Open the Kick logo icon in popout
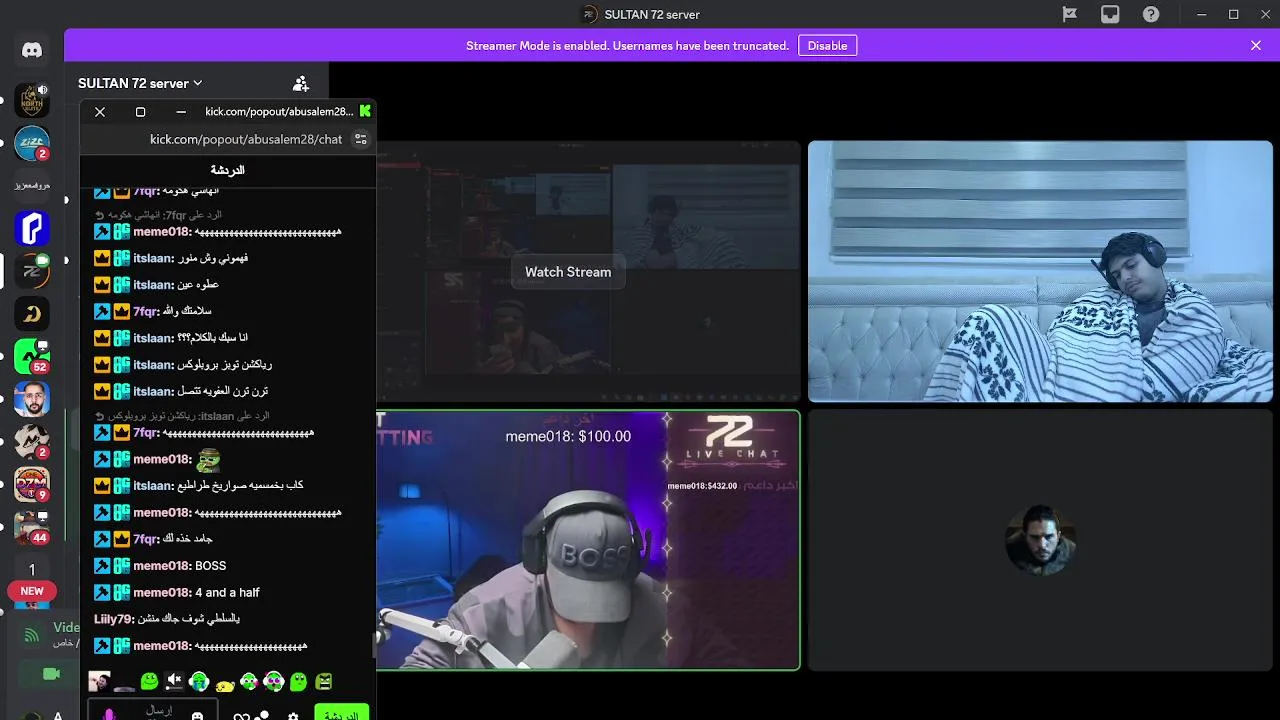 pos(365,111)
